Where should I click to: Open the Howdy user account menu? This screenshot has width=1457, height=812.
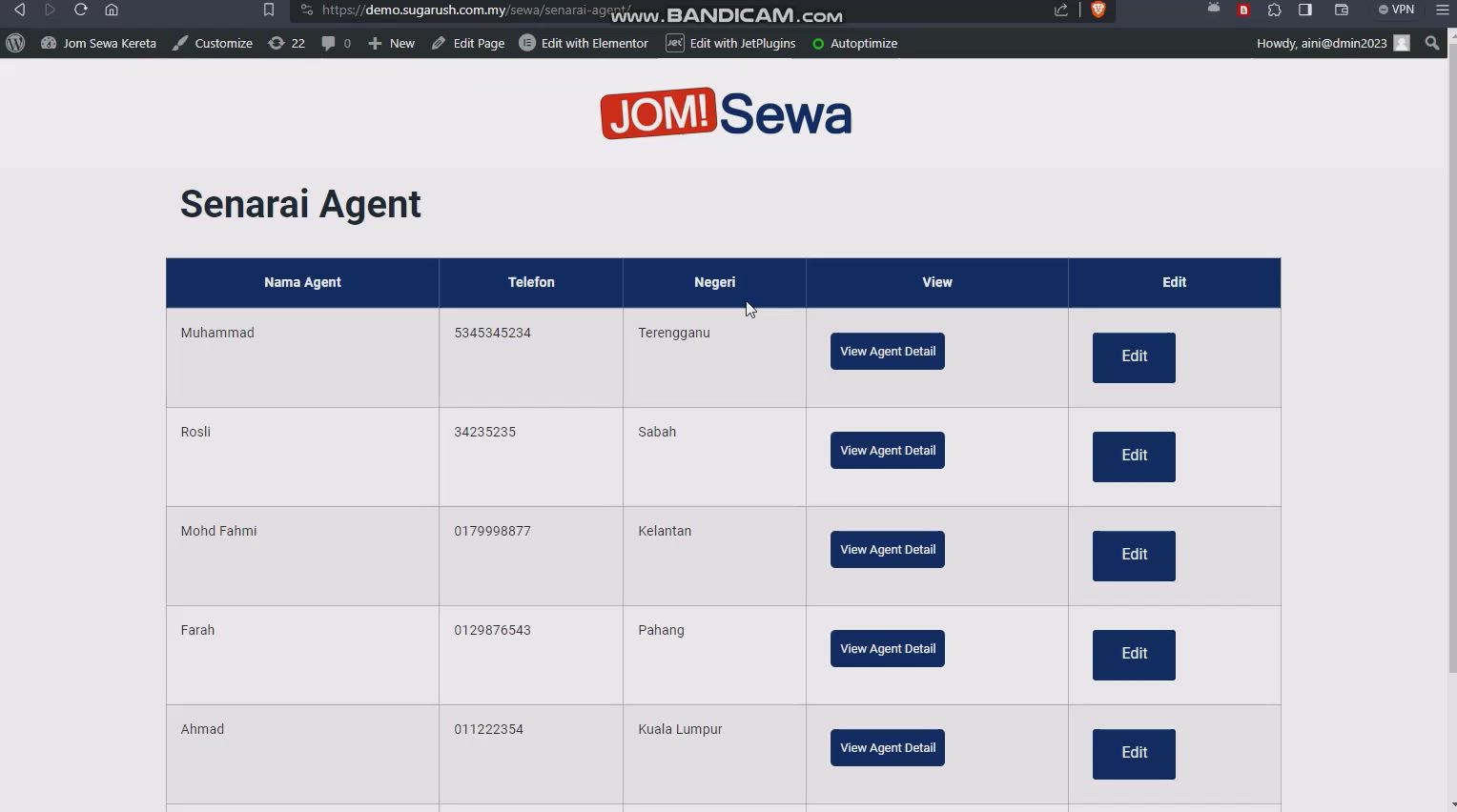point(1331,44)
